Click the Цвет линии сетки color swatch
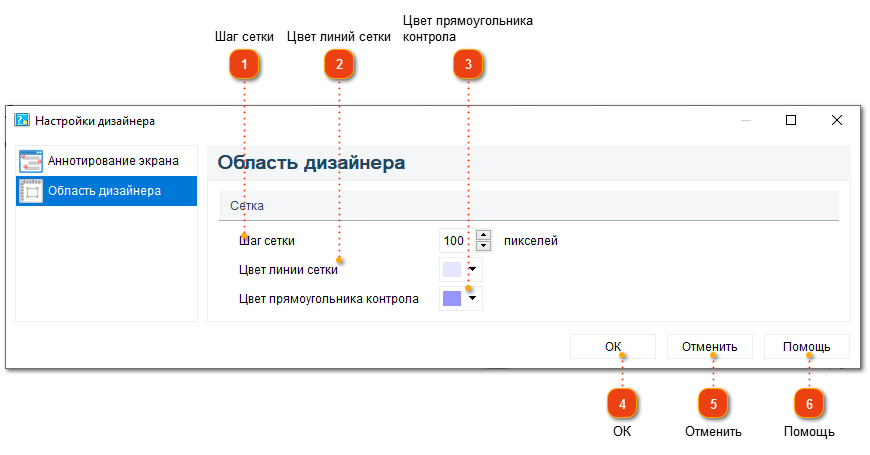This screenshot has height=455, width=870. [452, 270]
